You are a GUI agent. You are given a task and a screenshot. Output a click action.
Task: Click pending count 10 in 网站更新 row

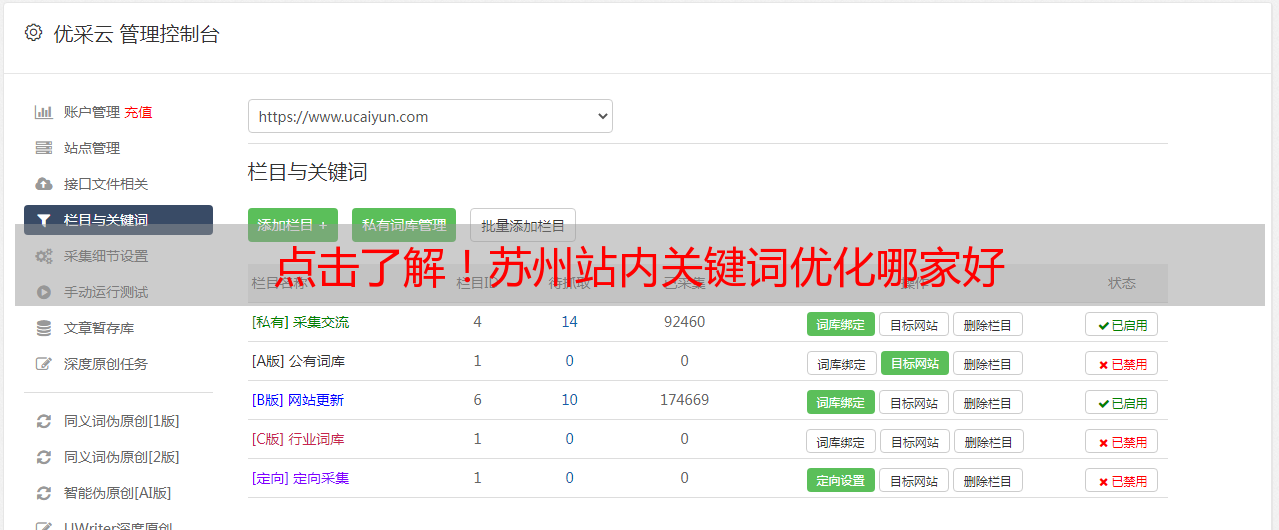coord(569,400)
